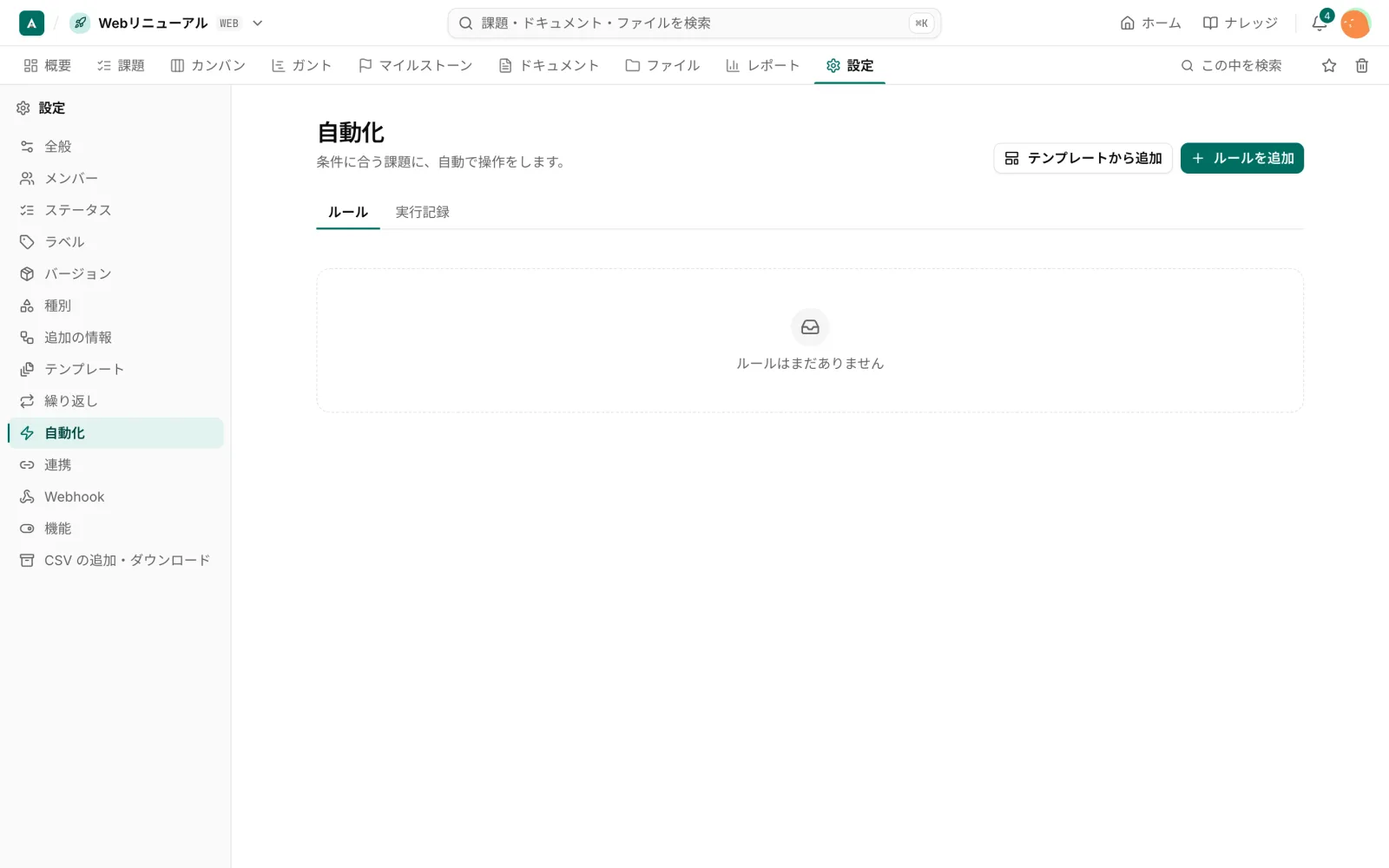This screenshot has width=1389, height=868.
Task: Open 繰り返し settings in the sidebar
Action: (x=115, y=401)
